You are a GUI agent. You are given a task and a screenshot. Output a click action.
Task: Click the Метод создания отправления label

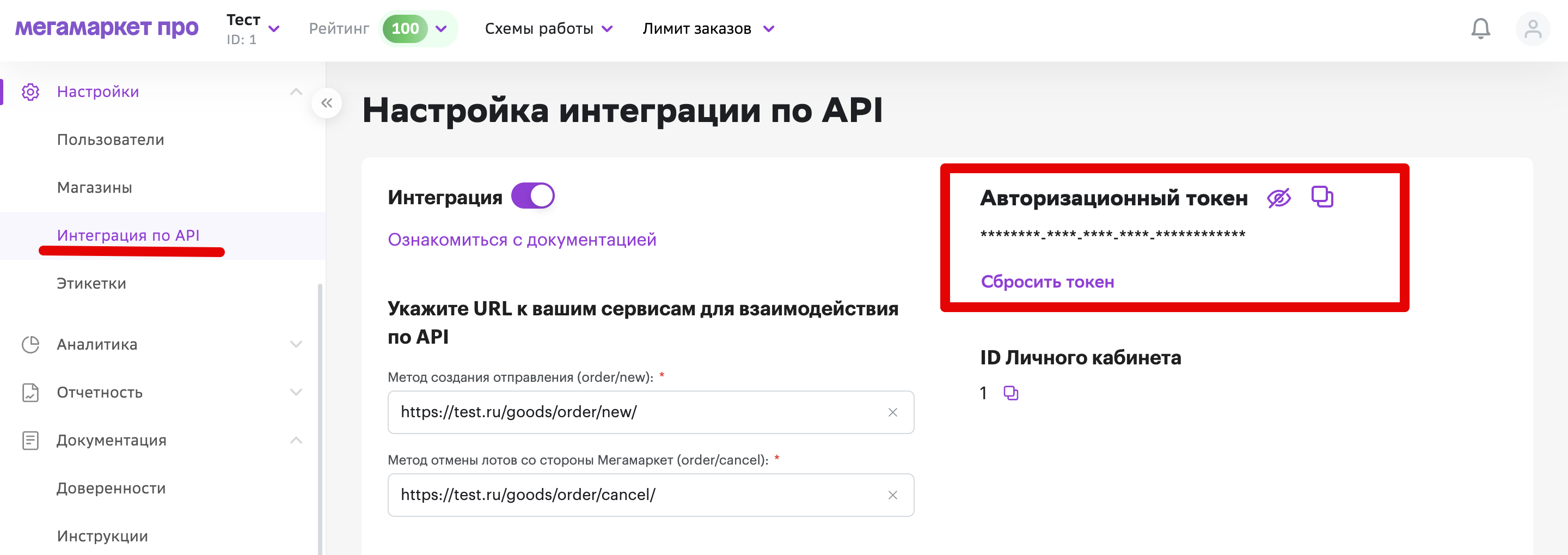(520, 377)
